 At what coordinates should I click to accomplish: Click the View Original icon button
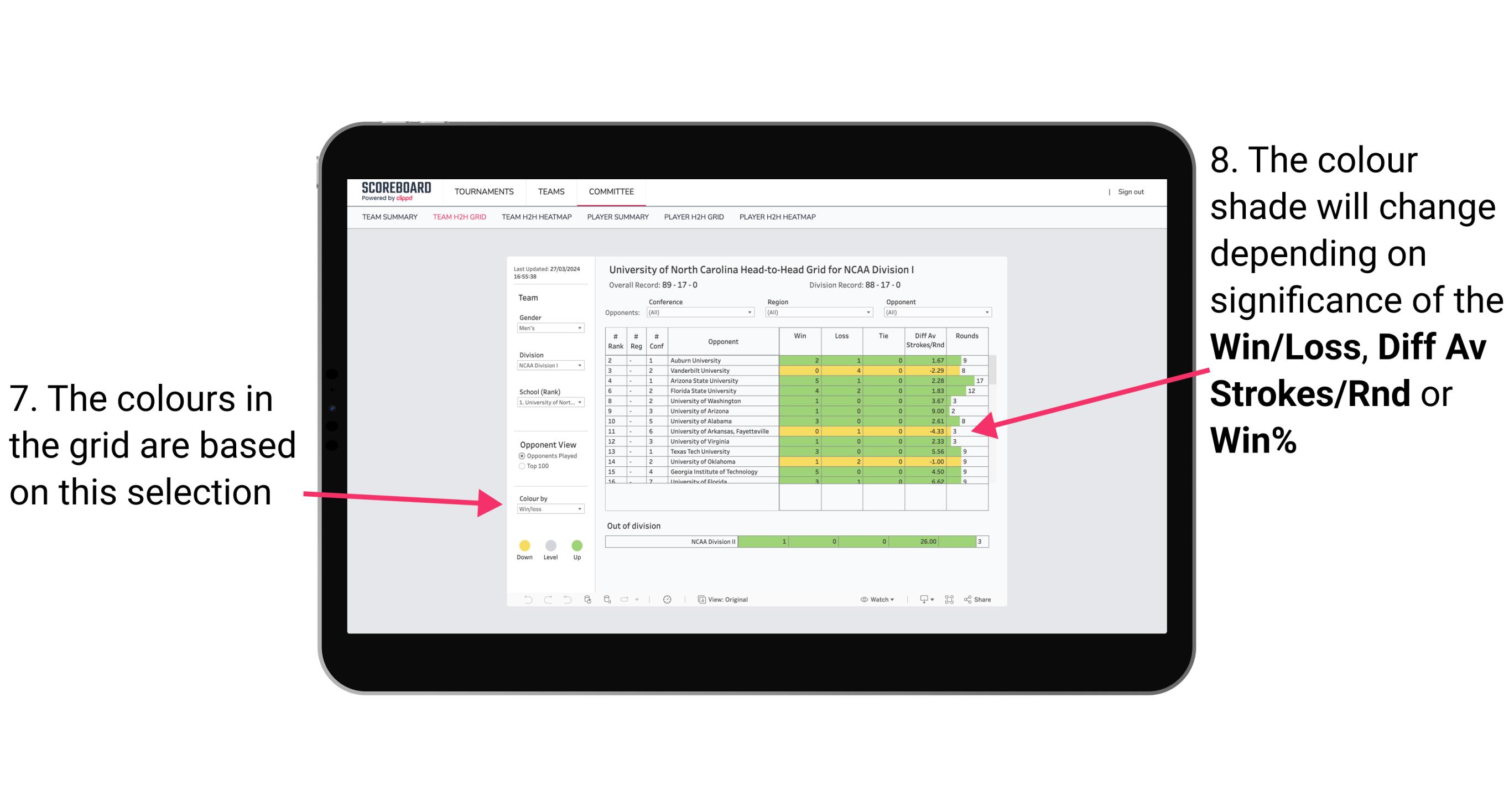(699, 598)
